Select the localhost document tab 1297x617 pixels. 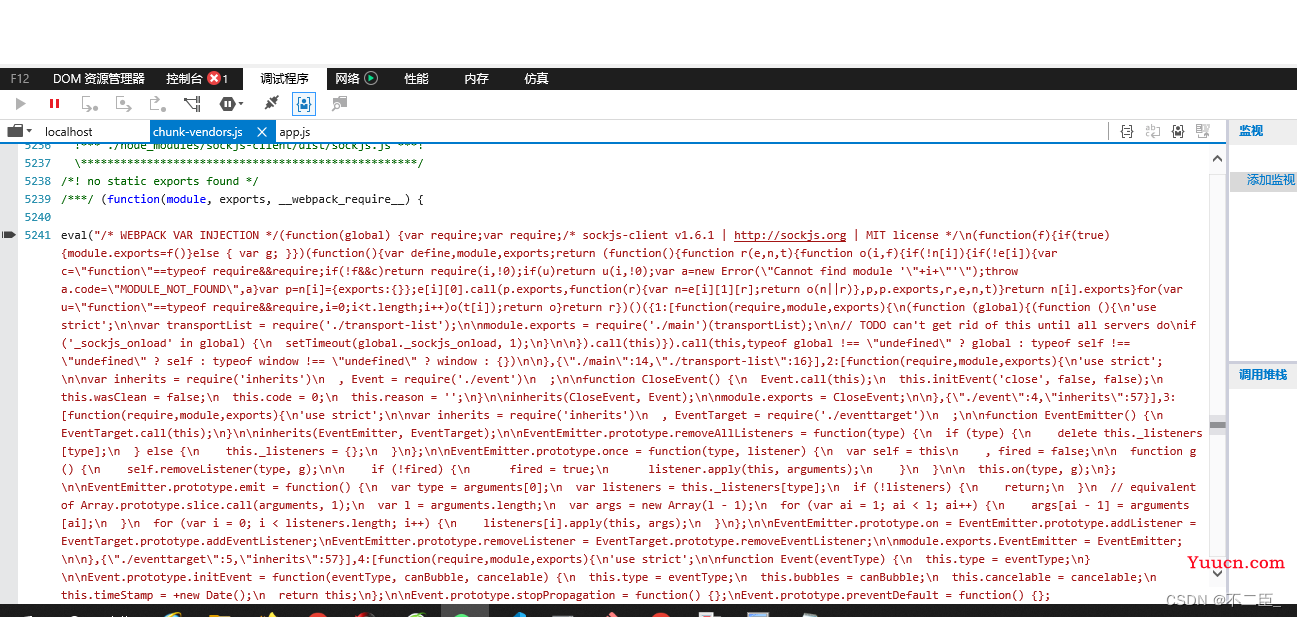point(69,132)
